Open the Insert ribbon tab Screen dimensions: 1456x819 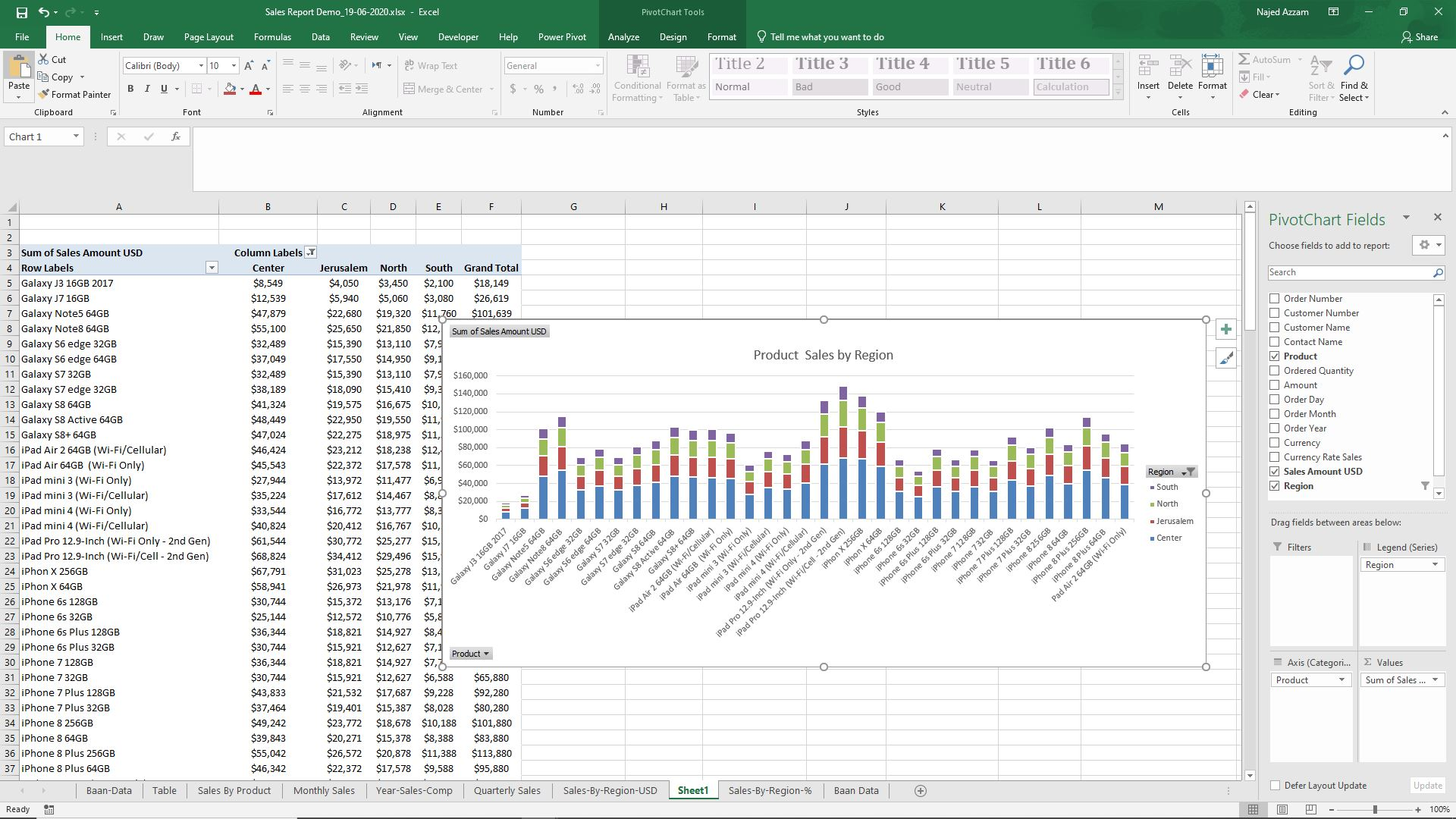[111, 36]
